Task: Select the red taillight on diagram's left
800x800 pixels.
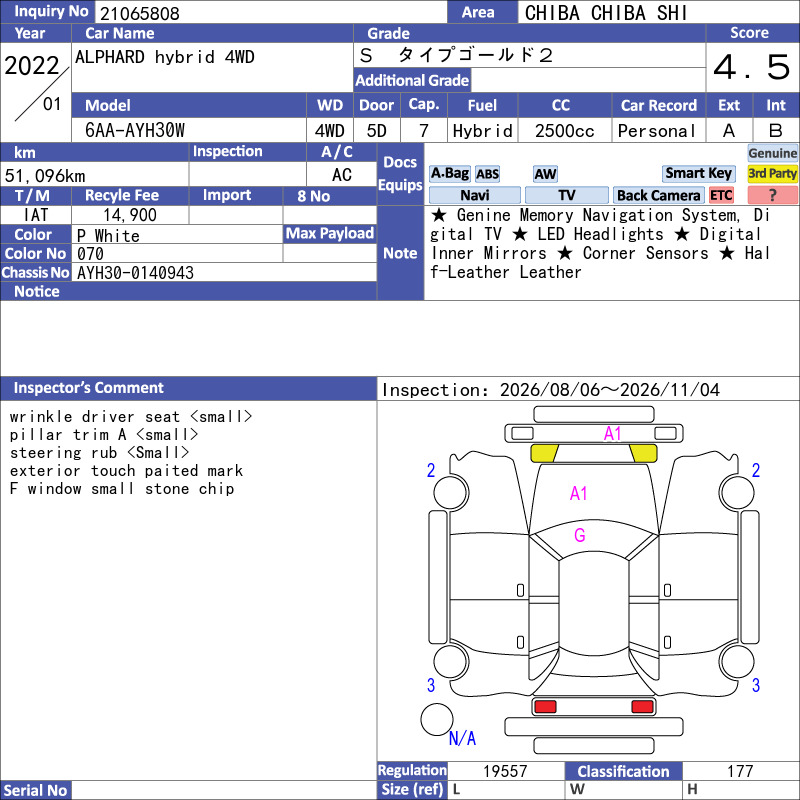Action: (545, 707)
